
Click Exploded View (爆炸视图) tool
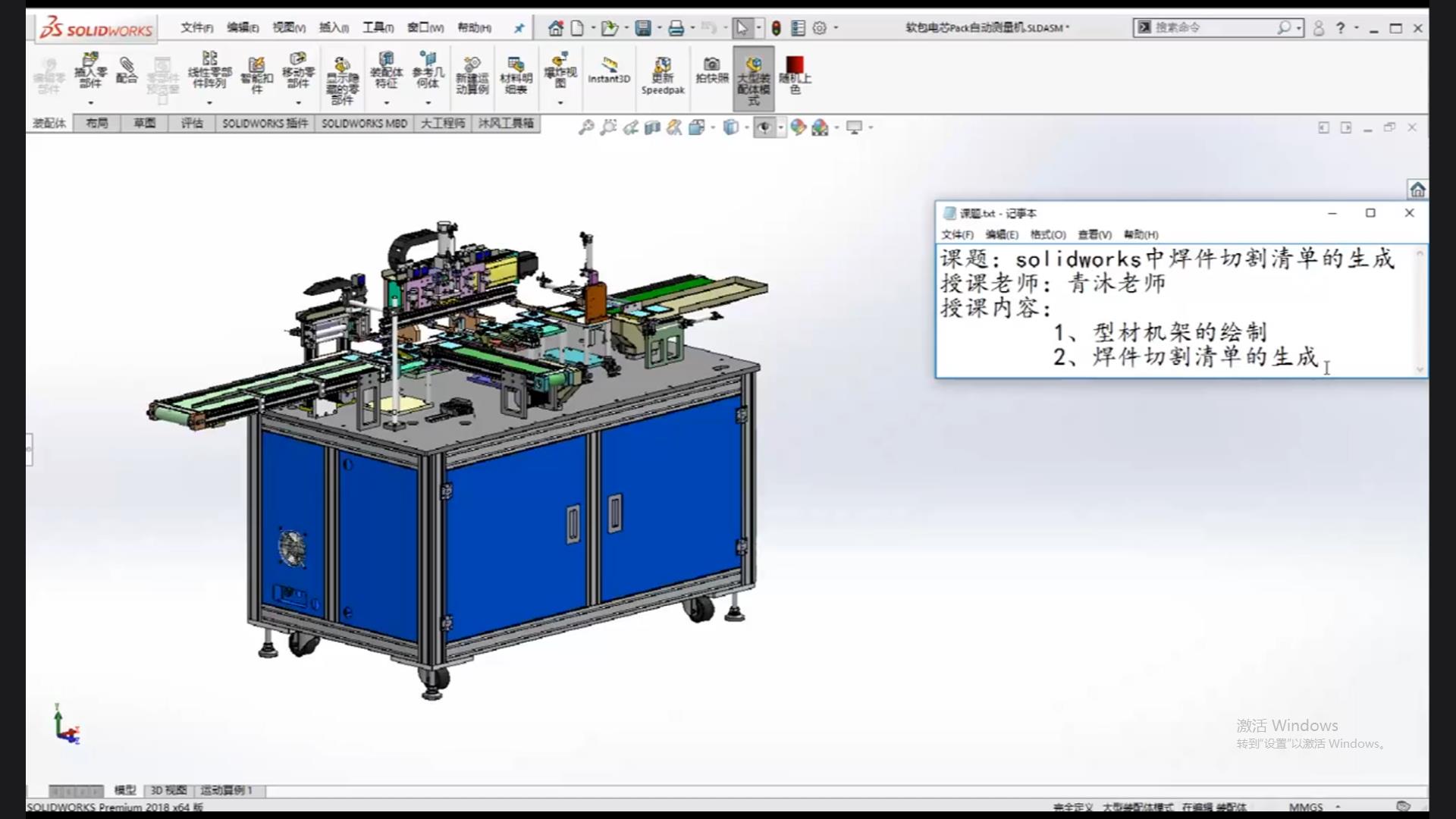click(560, 71)
